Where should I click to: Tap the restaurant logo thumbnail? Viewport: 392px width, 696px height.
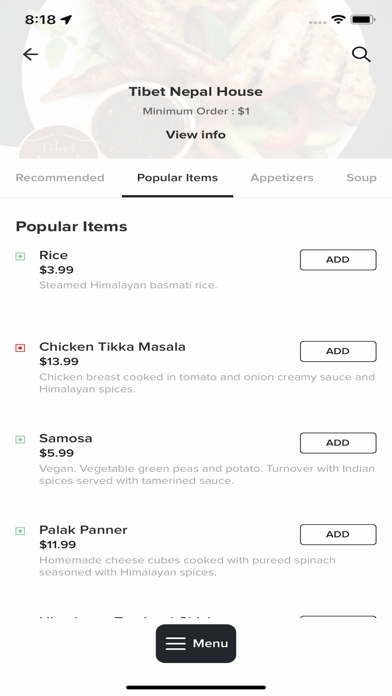click(58, 142)
